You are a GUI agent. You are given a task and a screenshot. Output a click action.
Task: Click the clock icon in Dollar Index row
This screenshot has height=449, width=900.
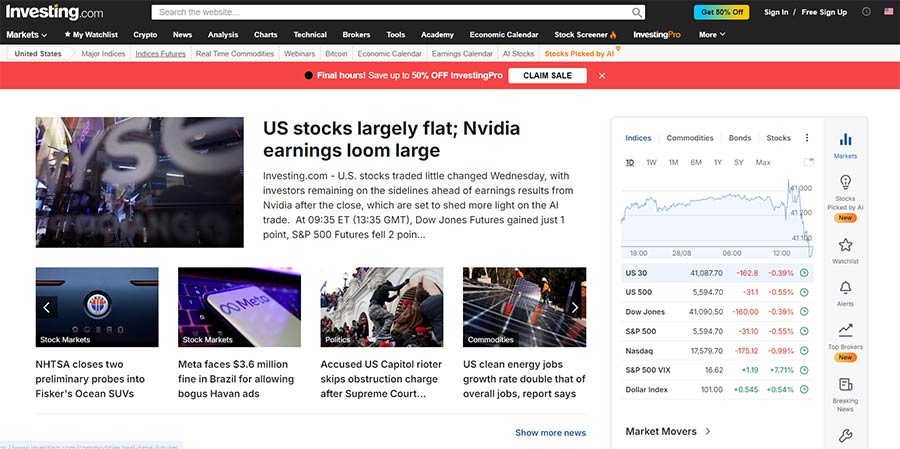(804, 390)
